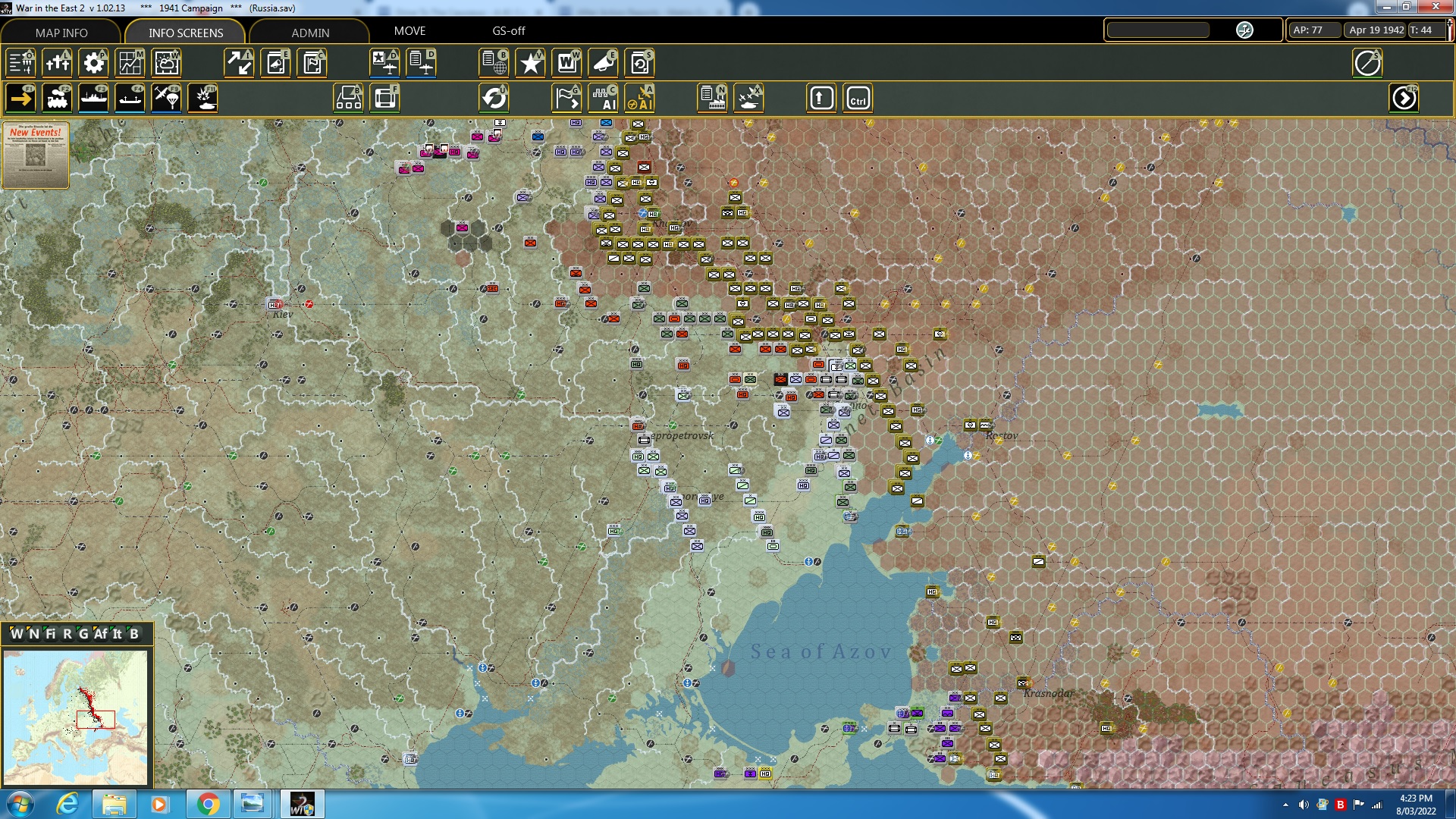Click the End Turn arrow icon (F12)
The width and height of the screenshot is (1456, 819).
(1404, 99)
